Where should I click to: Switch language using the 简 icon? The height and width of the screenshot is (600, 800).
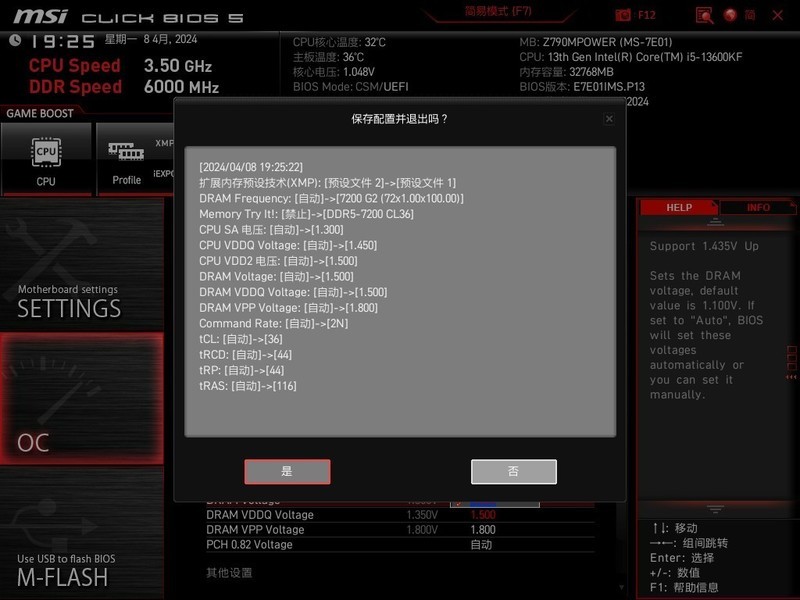coord(751,15)
